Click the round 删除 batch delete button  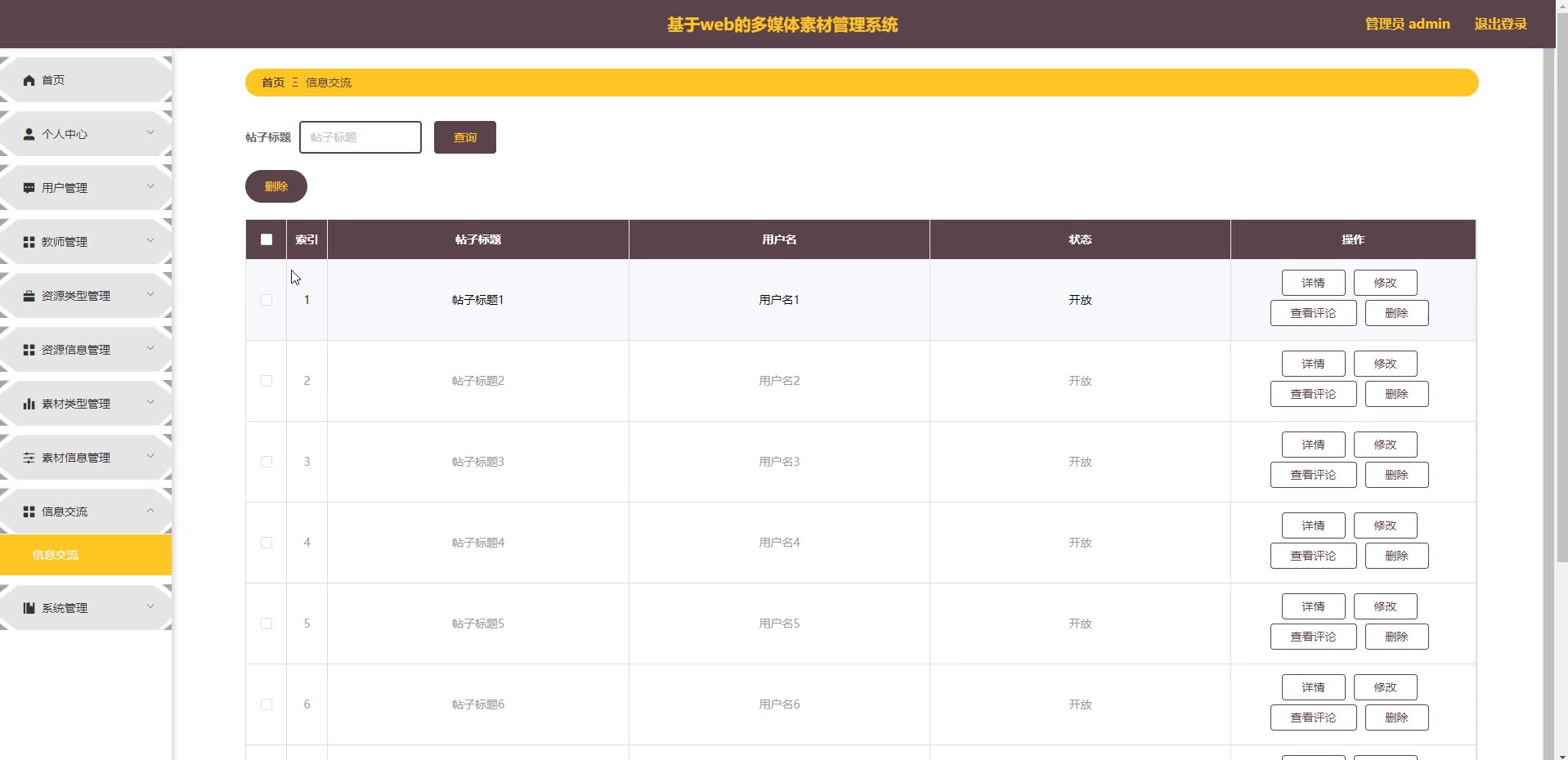(276, 186)
